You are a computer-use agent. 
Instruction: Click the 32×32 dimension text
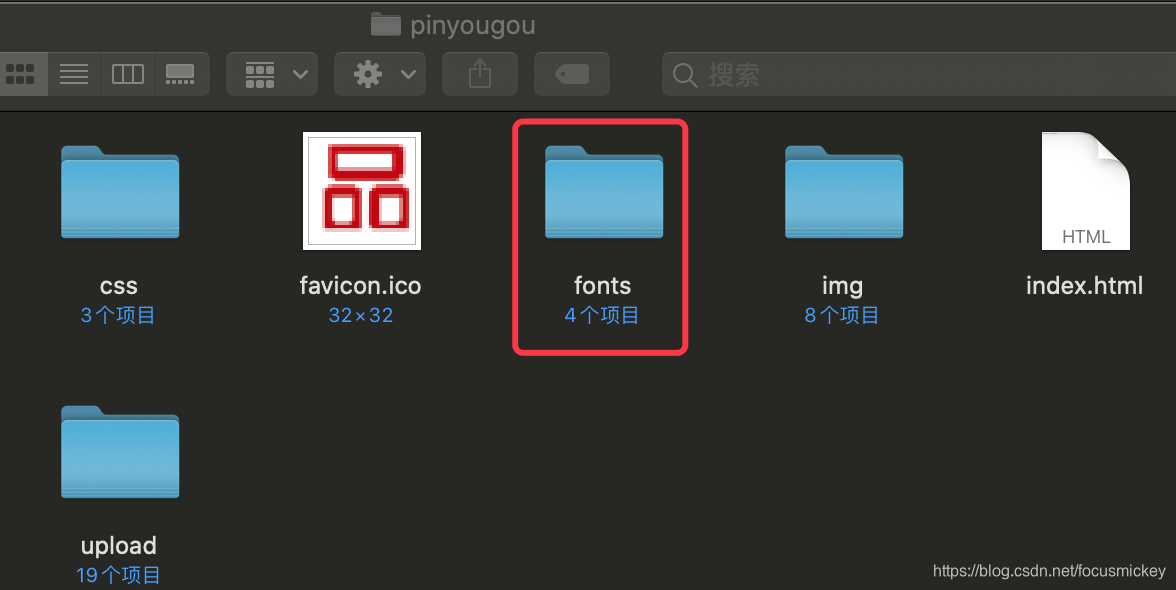pyautogui.click(x=361, y=315)
